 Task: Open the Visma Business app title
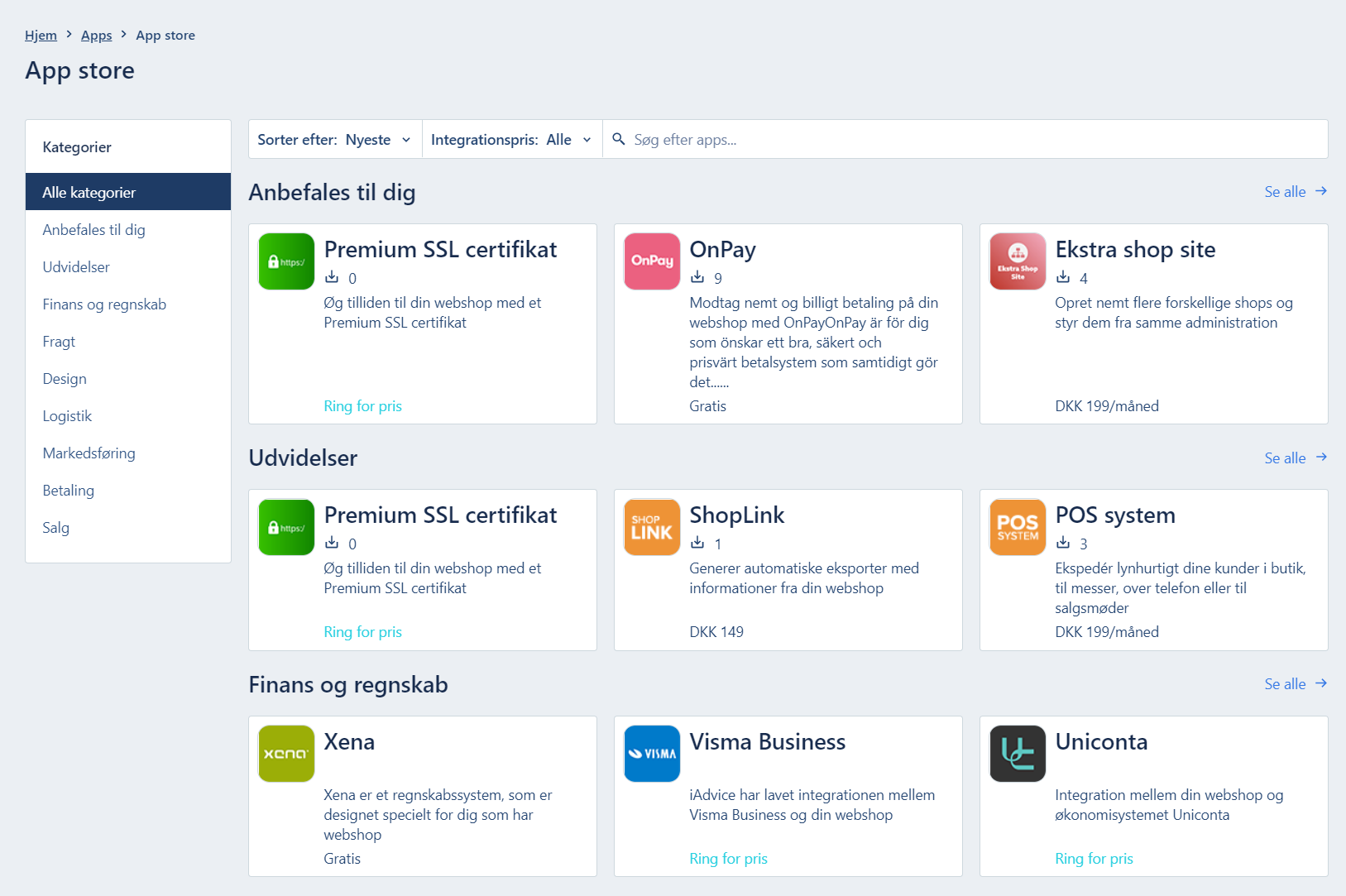(767, 741)
